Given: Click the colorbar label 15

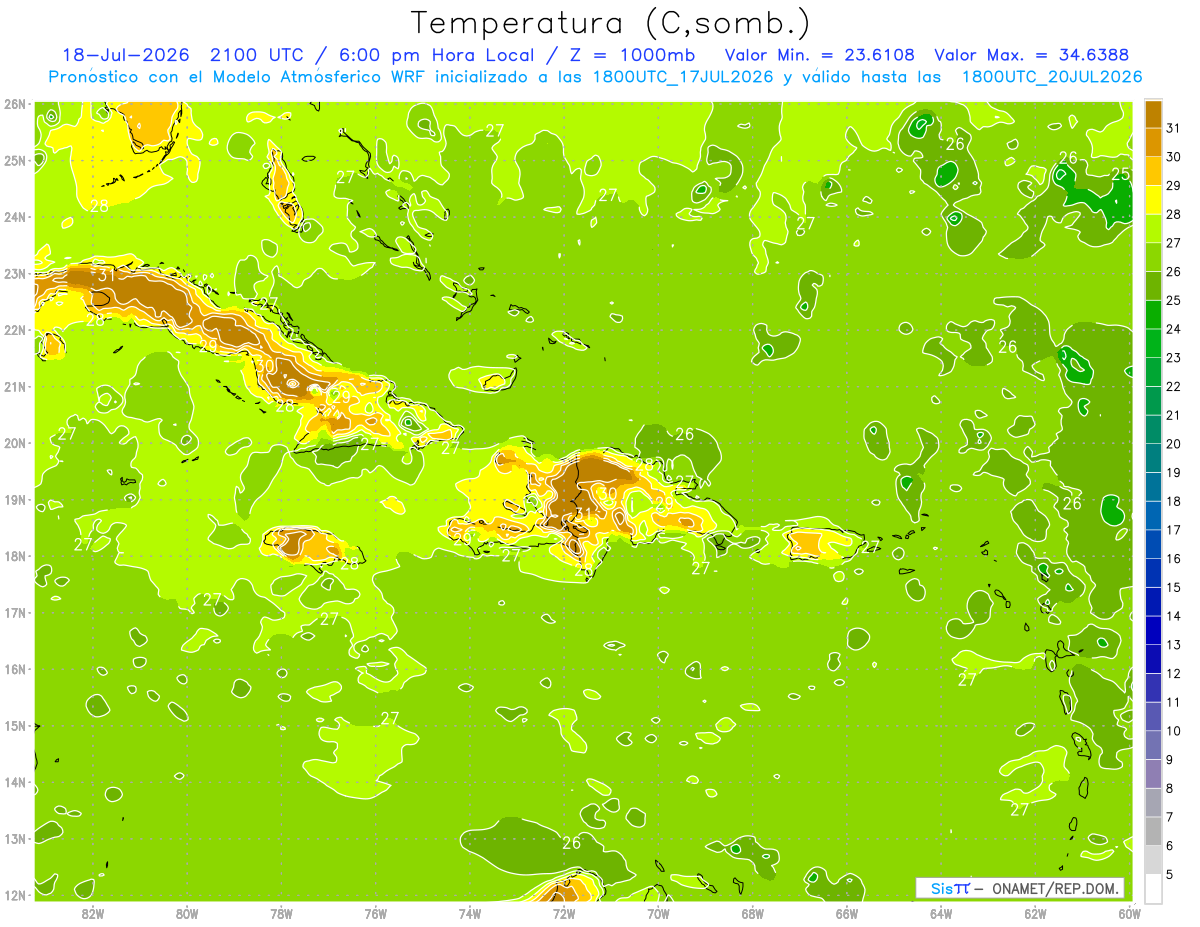Looking at the screenshot, I should 1173,587.
